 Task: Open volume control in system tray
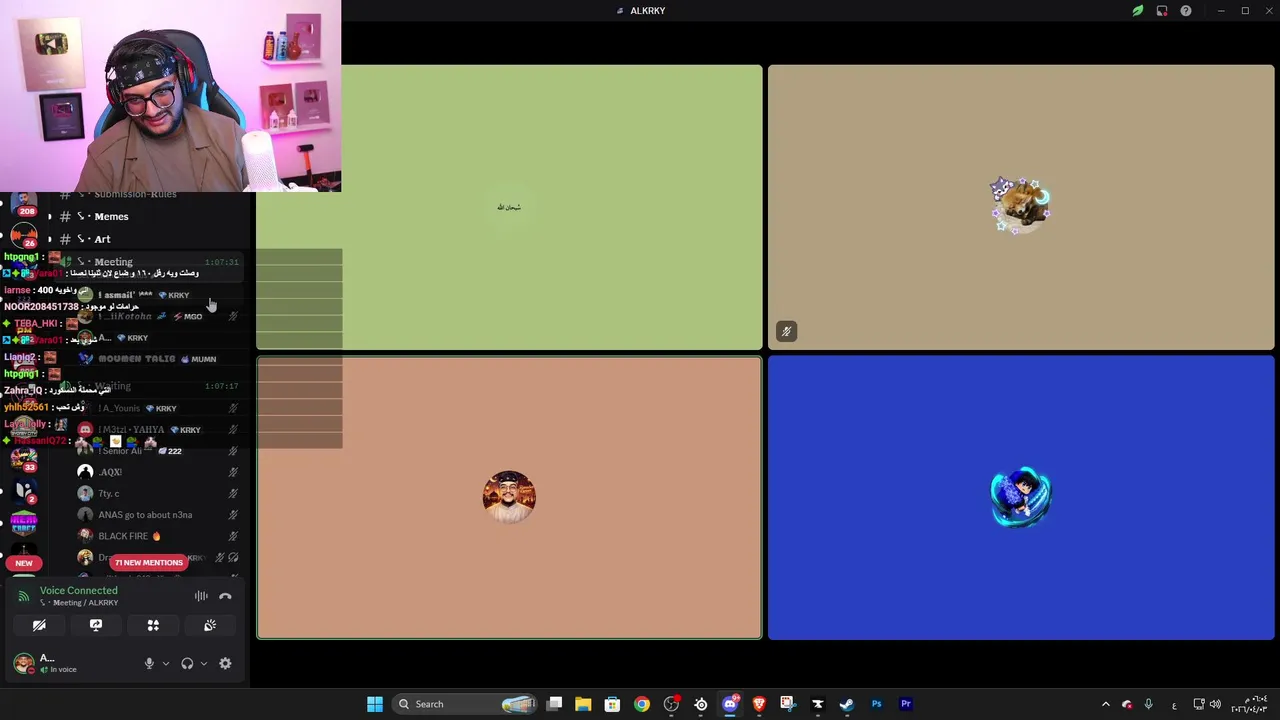1215,704
